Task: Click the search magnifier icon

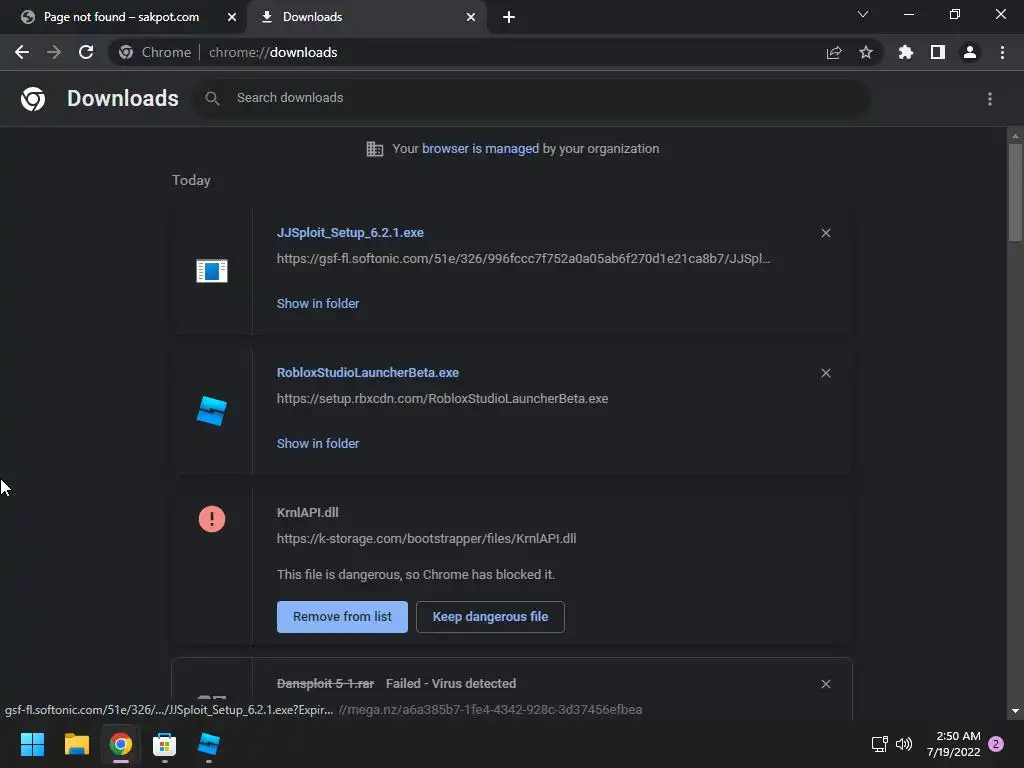Action: pyautogui.click(x=212, y=99)
